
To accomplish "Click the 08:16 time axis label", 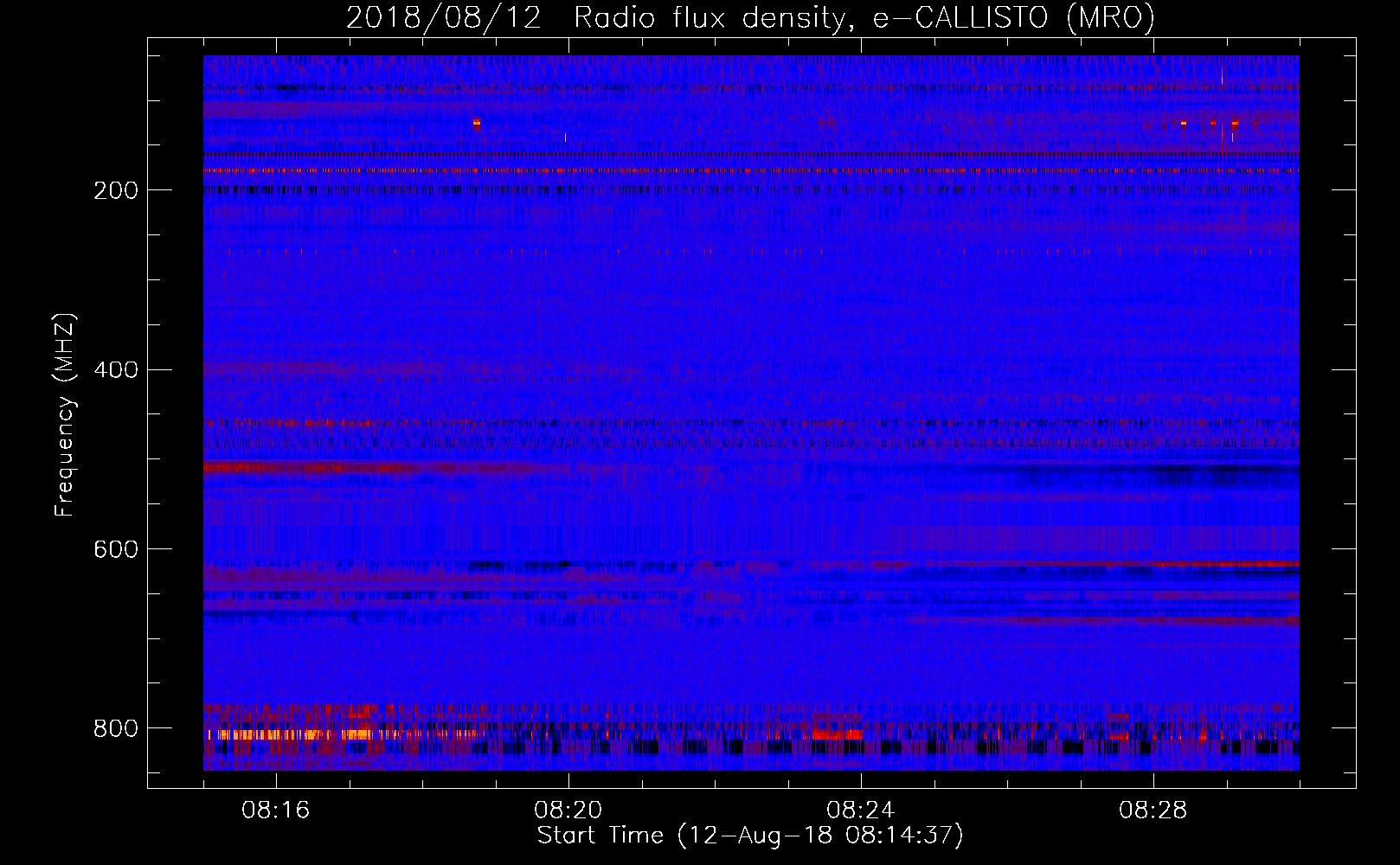I will [276, 811].
